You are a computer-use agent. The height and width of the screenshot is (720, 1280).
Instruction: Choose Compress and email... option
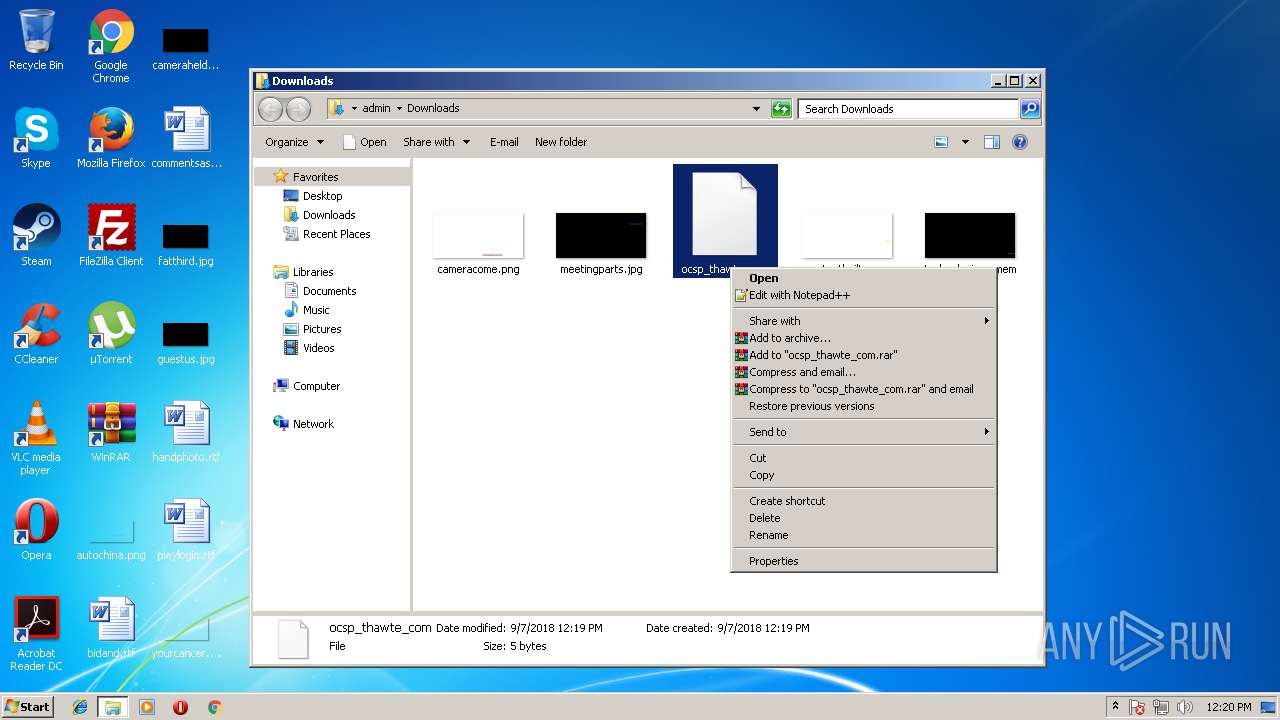pyautogui.click(x=864, y=372)
